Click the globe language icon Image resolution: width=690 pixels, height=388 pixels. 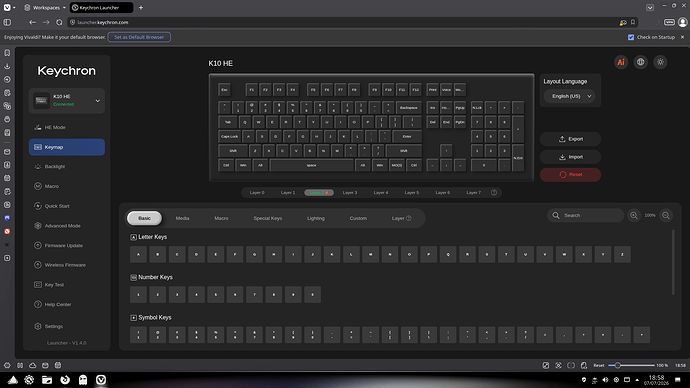coord(641,62)
